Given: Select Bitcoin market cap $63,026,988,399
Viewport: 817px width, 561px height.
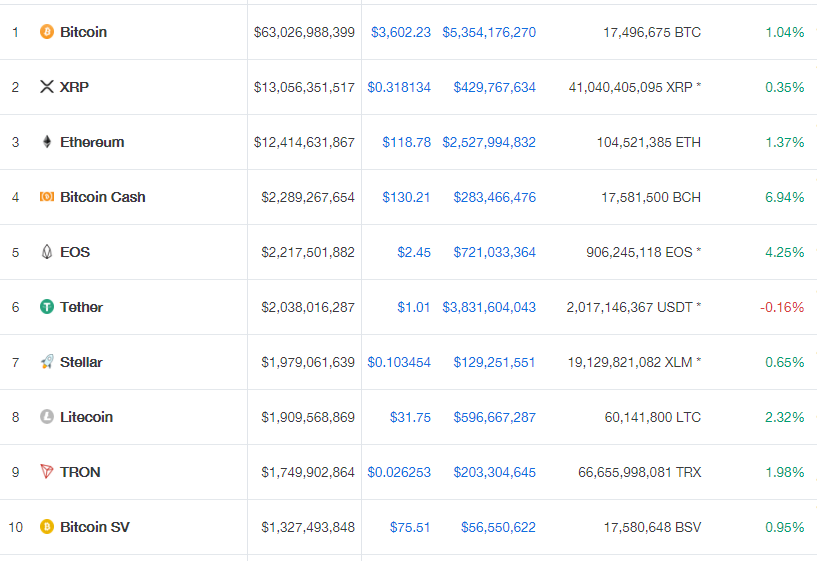Looking at the screenshot, I should coord(304,32).
